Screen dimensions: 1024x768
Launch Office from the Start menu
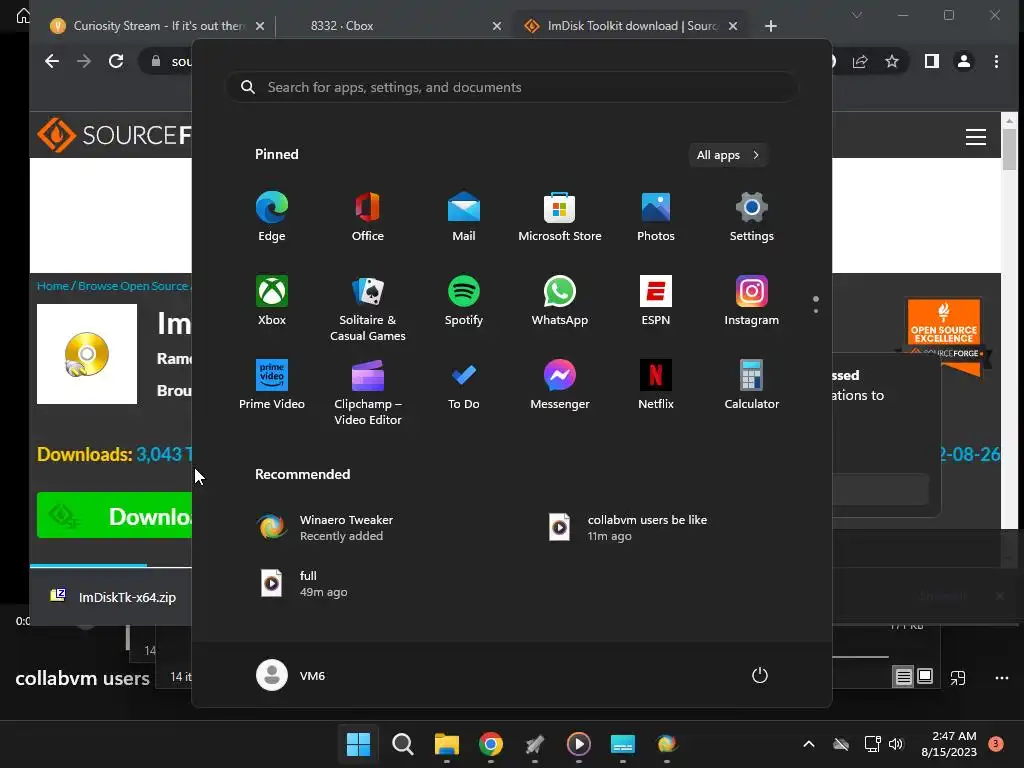tap(368, 217)
